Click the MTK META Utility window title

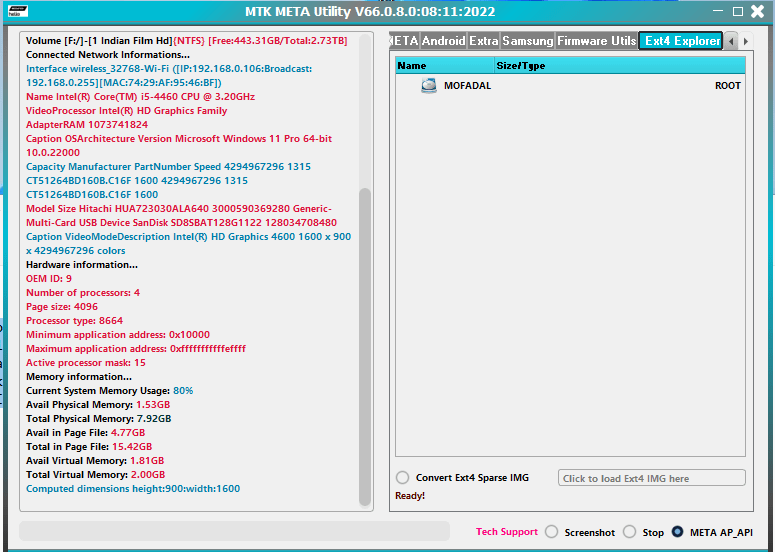pyautogui.click(x=370, y=11)
